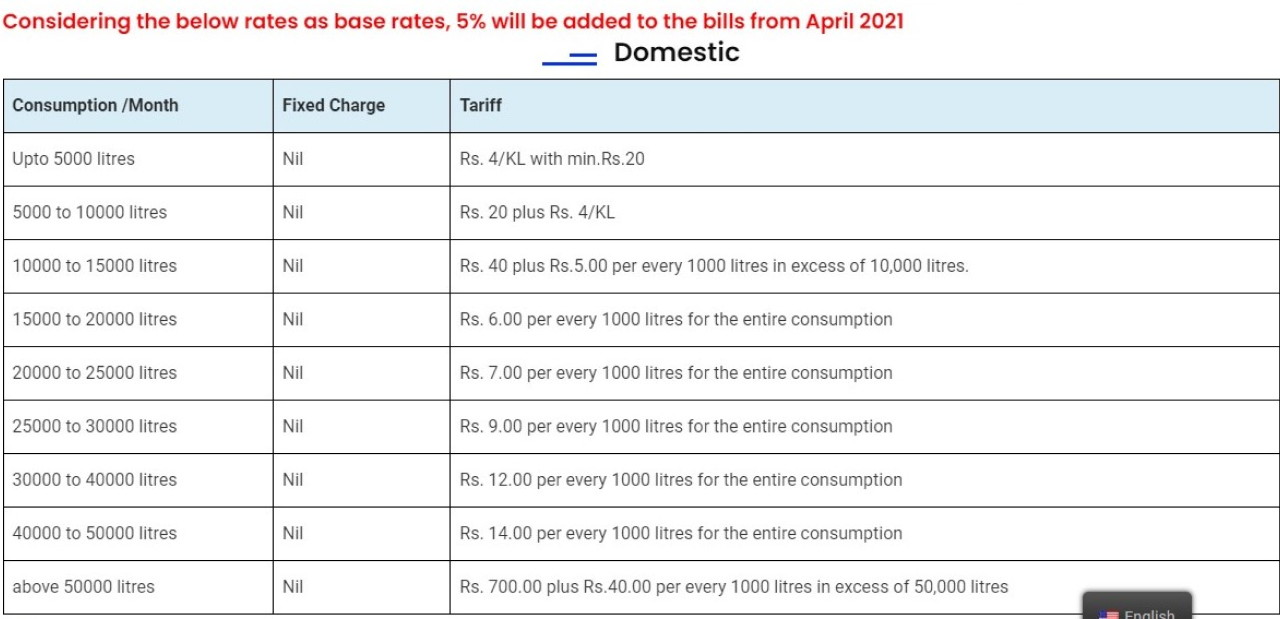Select the 25000 to 30000 litres cell
This screenshot has height=619, width=1280.
(x=94, y=426)
